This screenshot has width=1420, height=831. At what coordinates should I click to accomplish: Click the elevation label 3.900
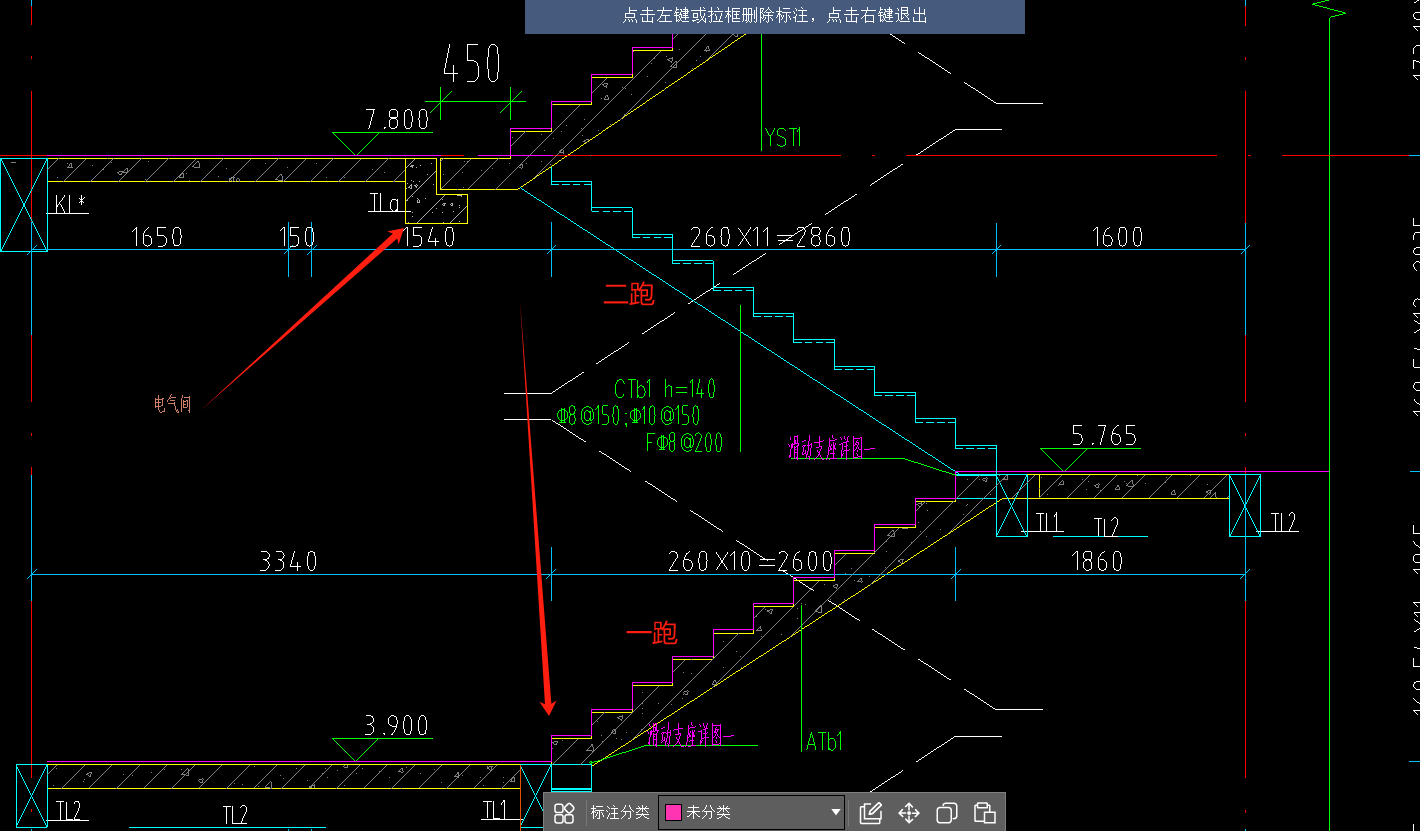click(397, 726)
